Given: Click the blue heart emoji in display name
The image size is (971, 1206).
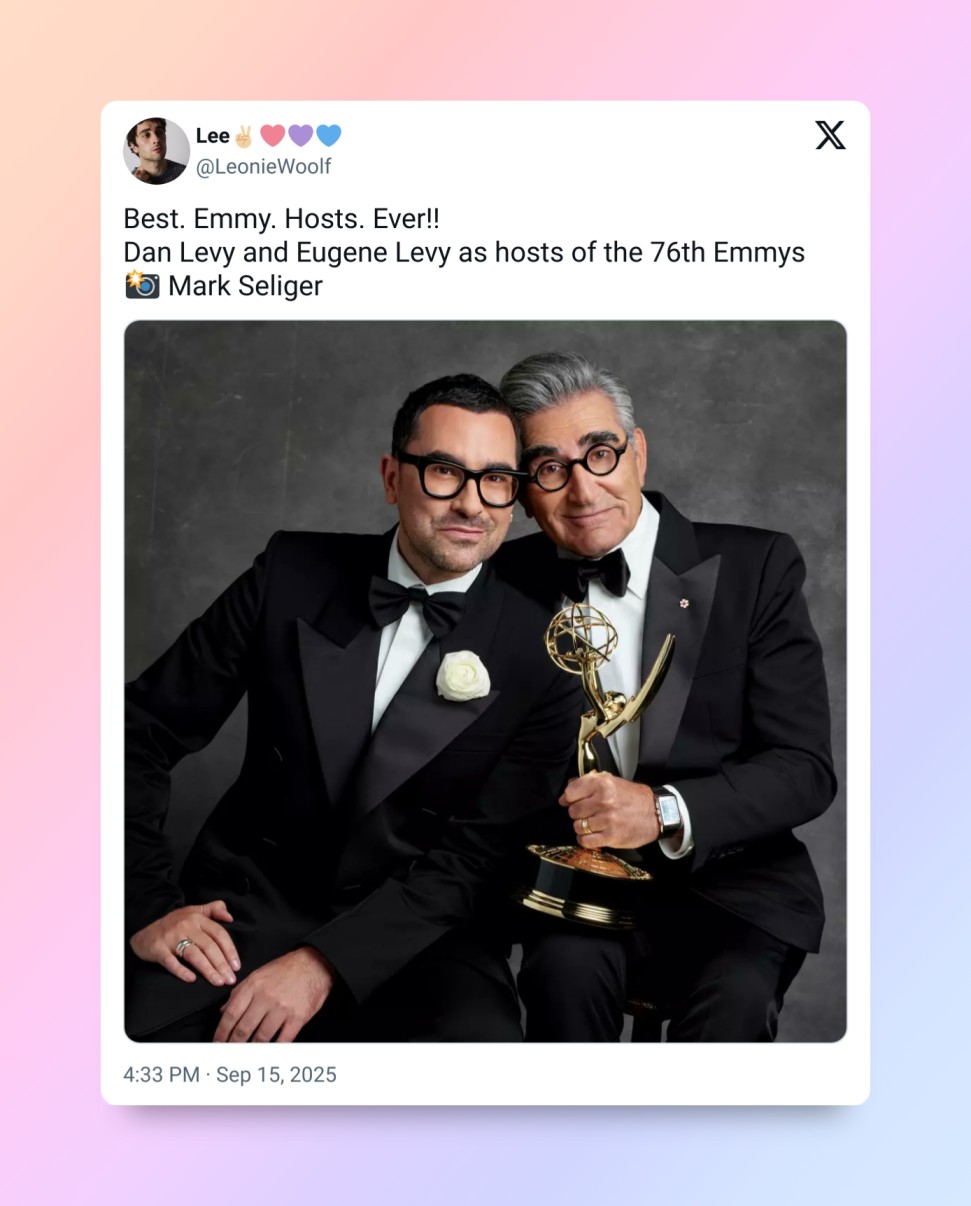Looking at the screenshot, I should point(328,136).
